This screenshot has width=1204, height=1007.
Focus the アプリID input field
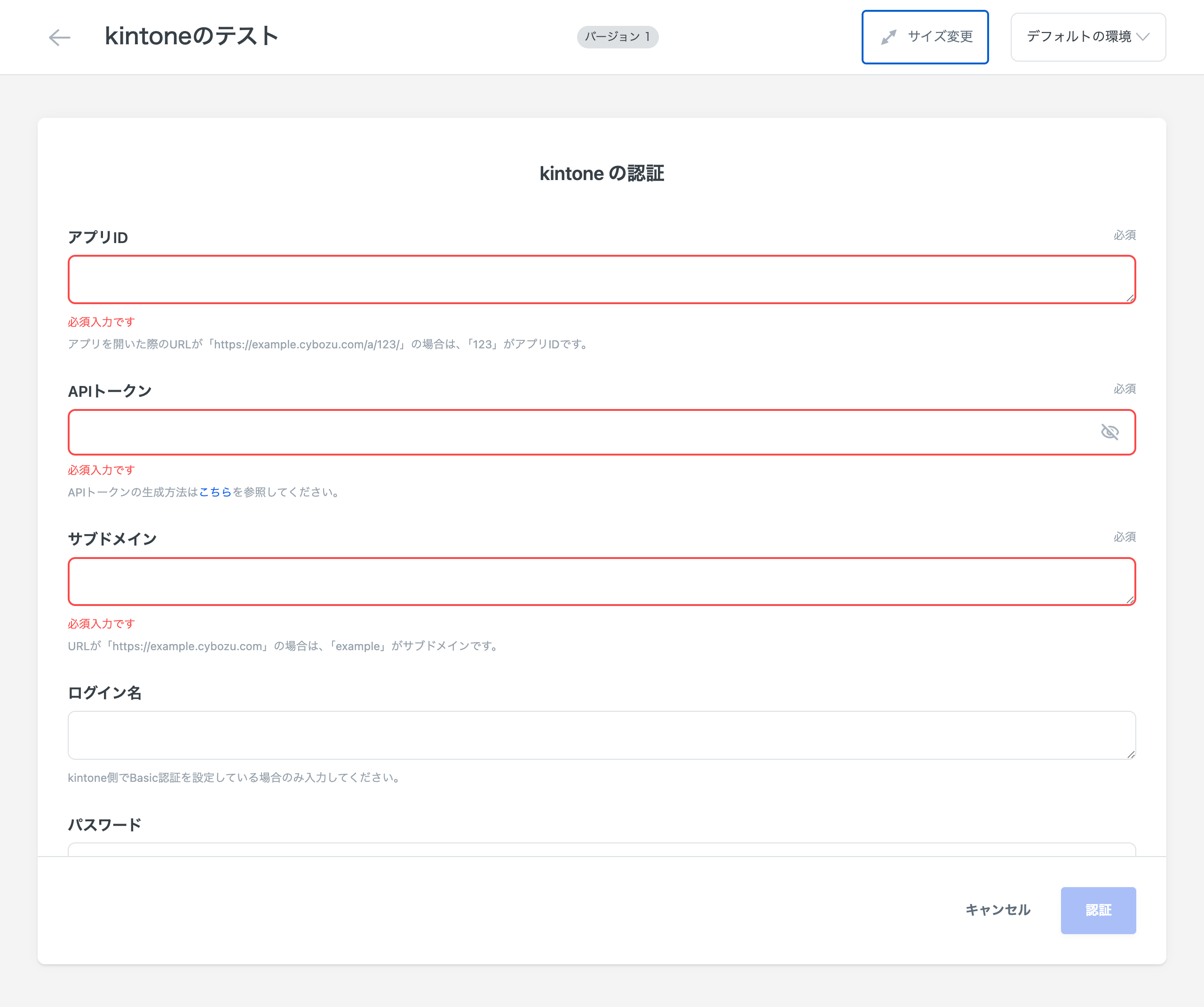tap(601, 280)
